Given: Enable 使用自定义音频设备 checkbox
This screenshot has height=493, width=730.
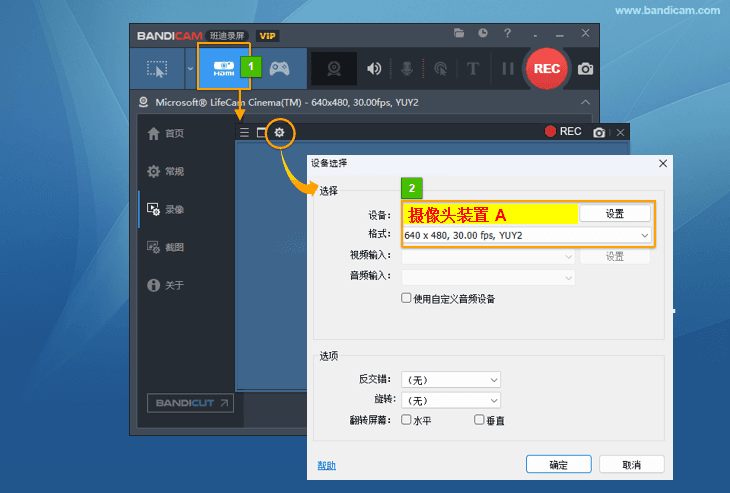Looking at the screenshot, I should click(x=406, y=298).
